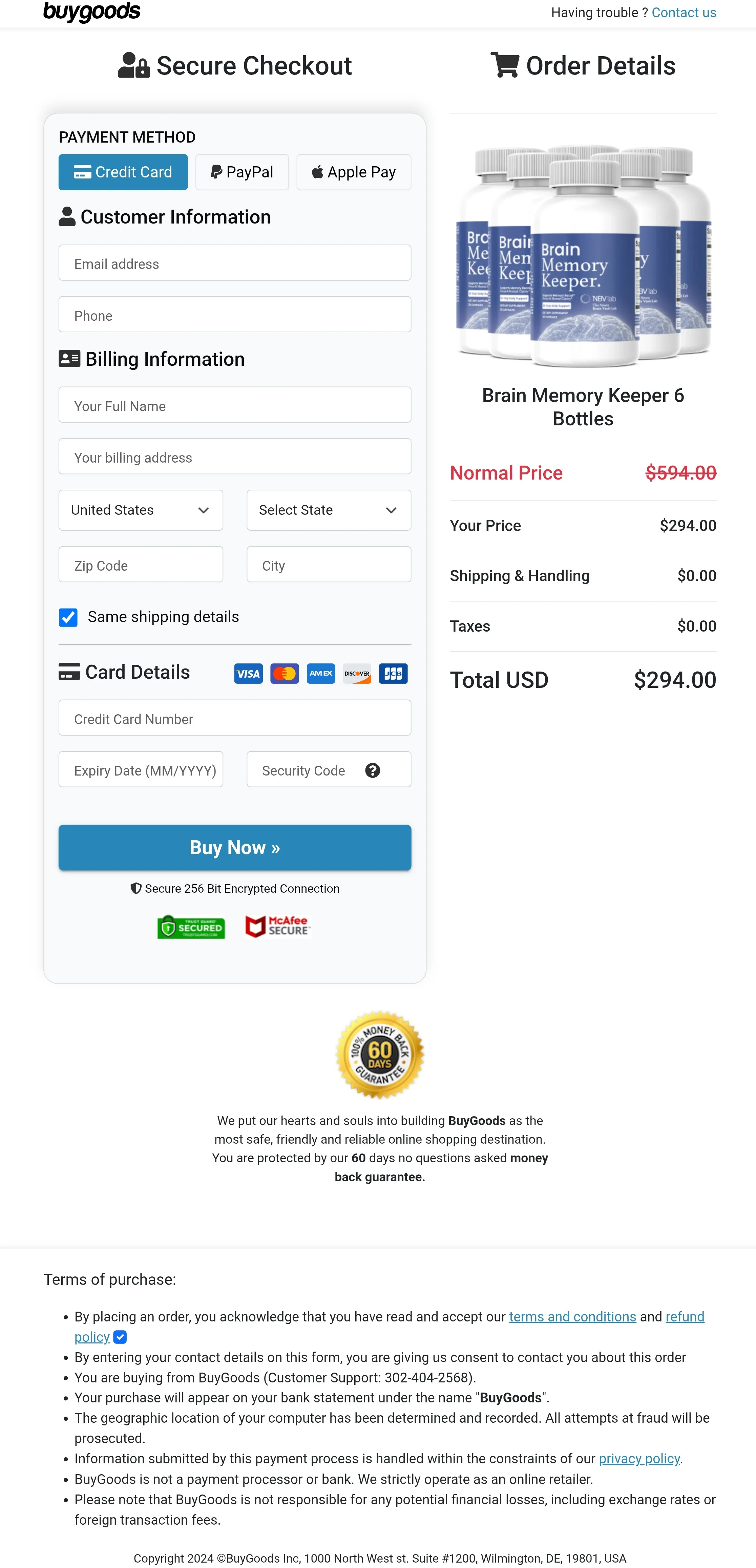Click the security code help icon

coord(372,770)
